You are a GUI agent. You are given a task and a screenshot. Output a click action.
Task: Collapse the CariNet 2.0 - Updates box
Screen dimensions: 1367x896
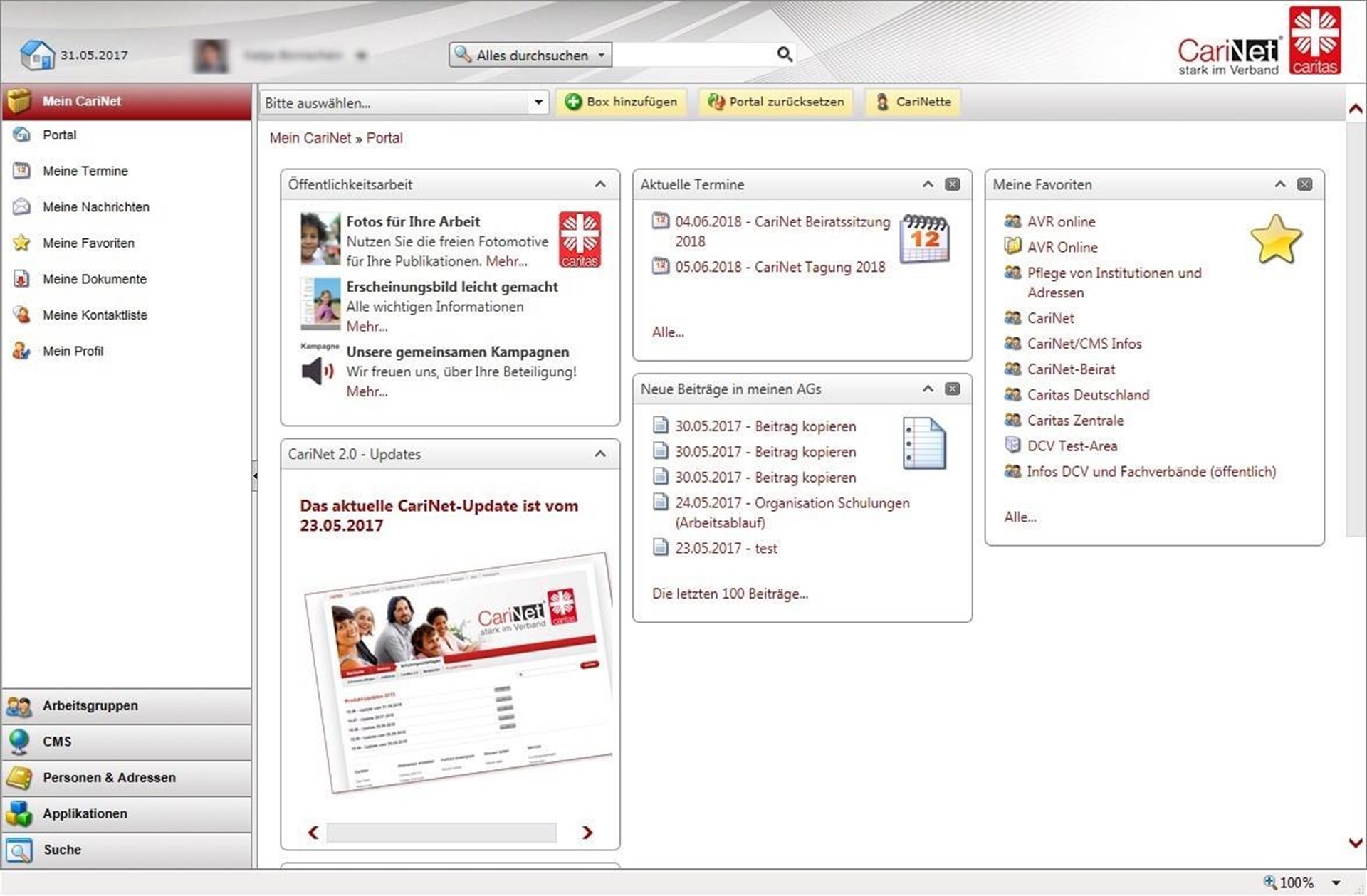click(600, 454)
